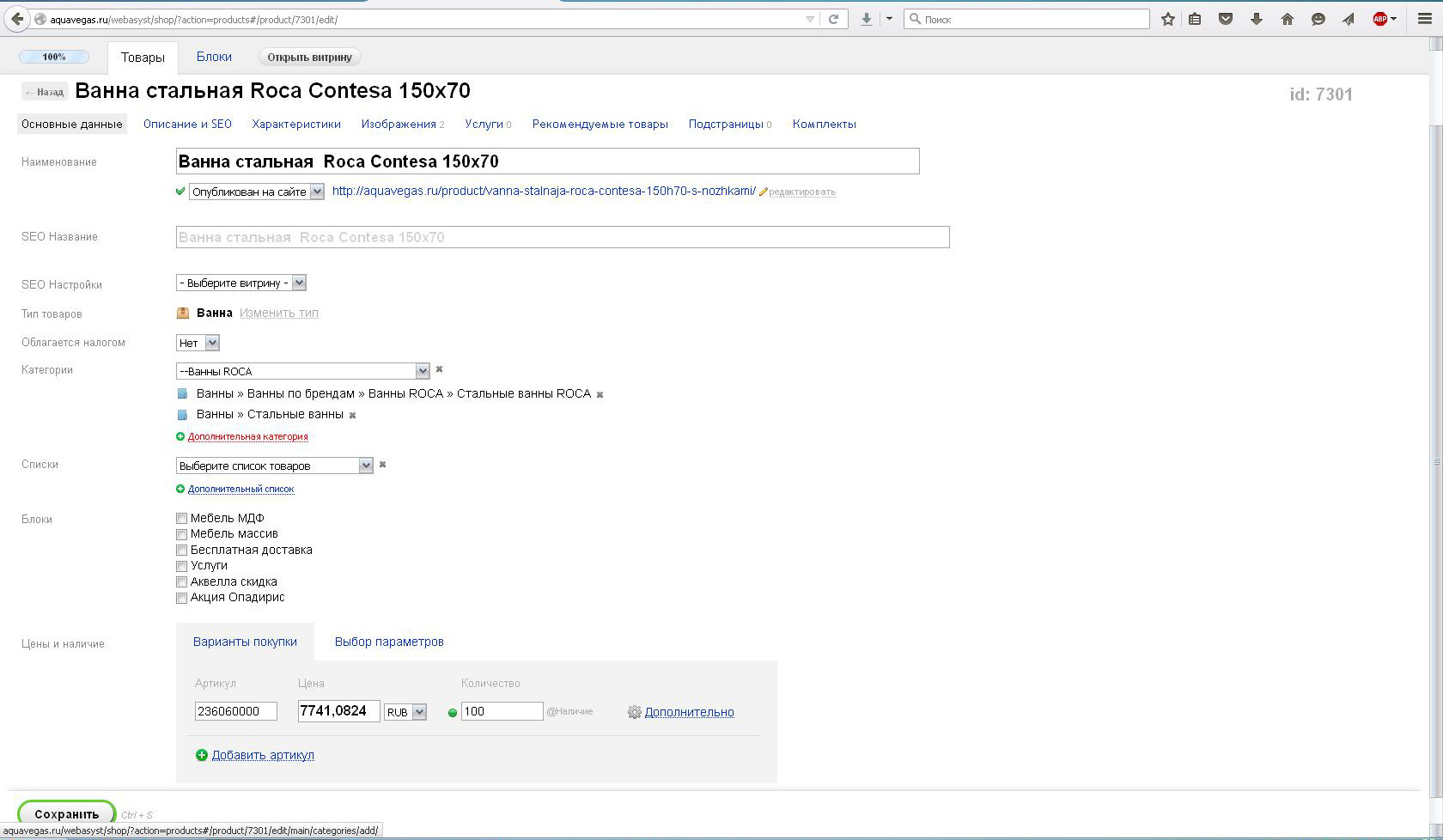Open the RUB currency dropdown

tap(405, 712)
